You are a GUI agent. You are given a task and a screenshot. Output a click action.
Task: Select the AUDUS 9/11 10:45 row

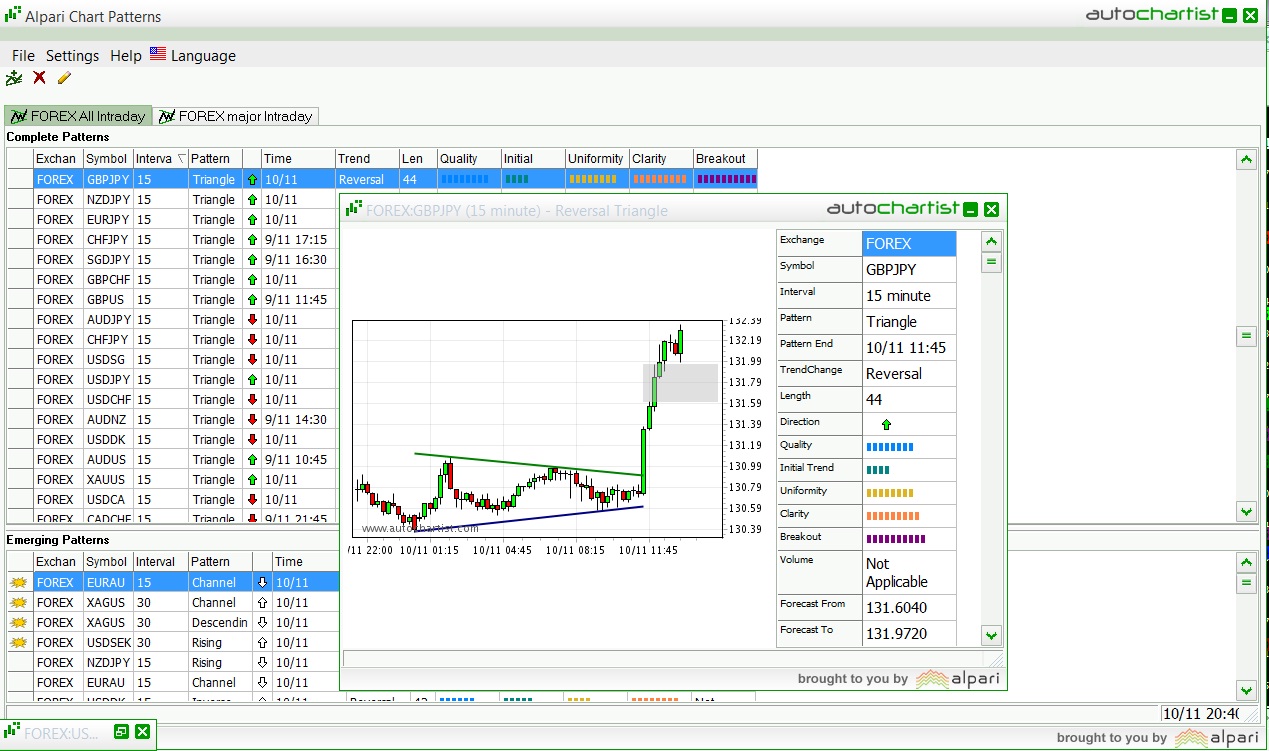tap(172, 460)
